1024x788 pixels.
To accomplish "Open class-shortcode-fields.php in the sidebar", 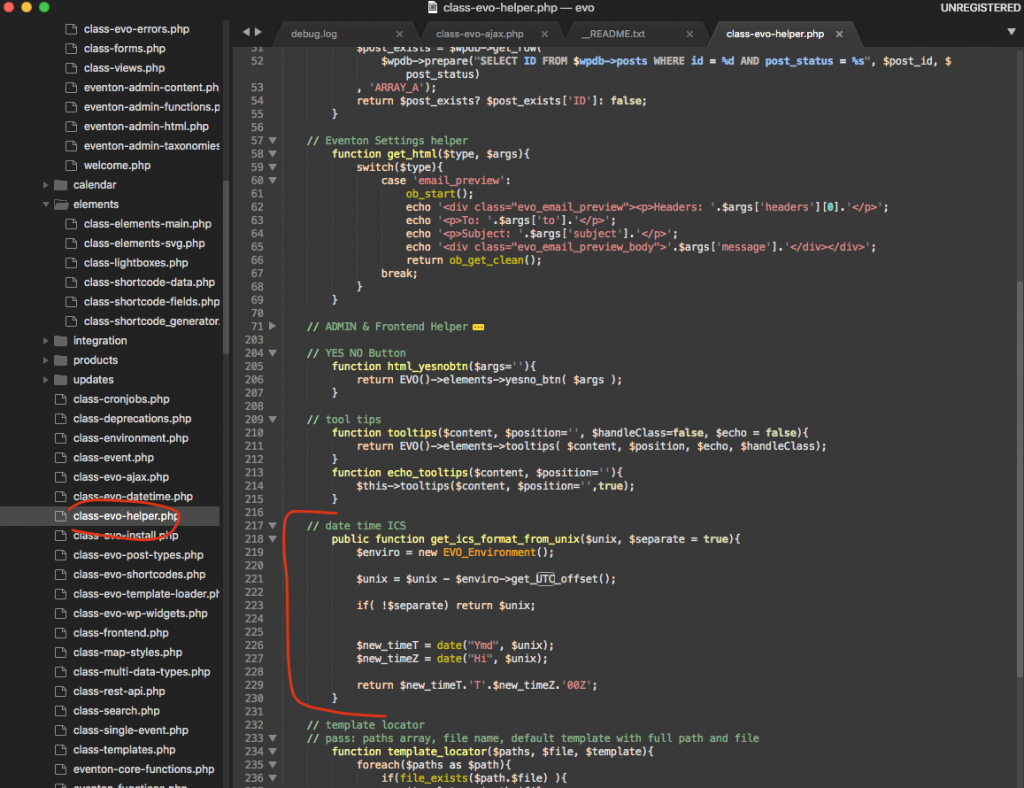I will click(x=152, y=302).
